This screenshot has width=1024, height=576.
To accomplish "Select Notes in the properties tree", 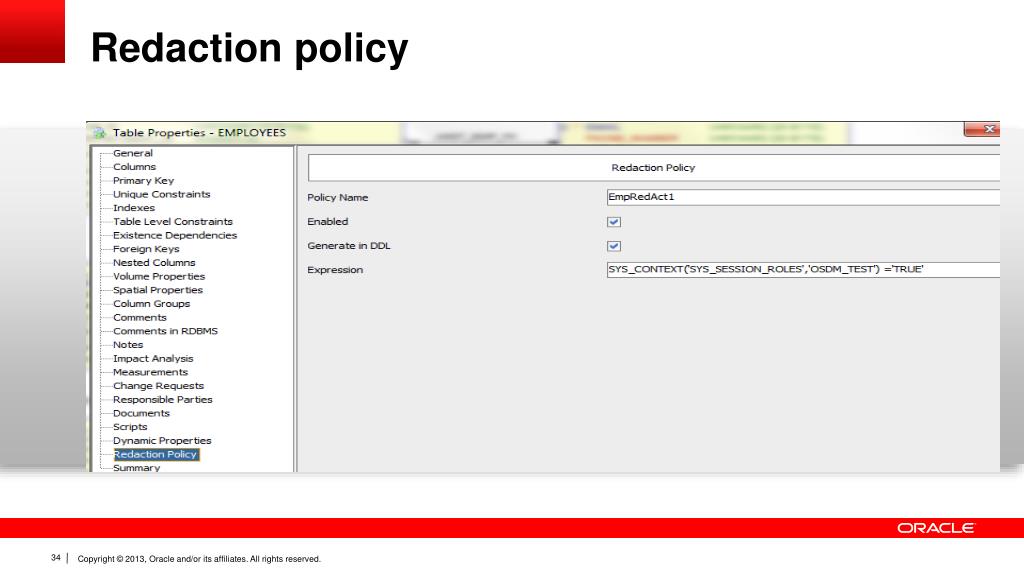I will (128, 345).
